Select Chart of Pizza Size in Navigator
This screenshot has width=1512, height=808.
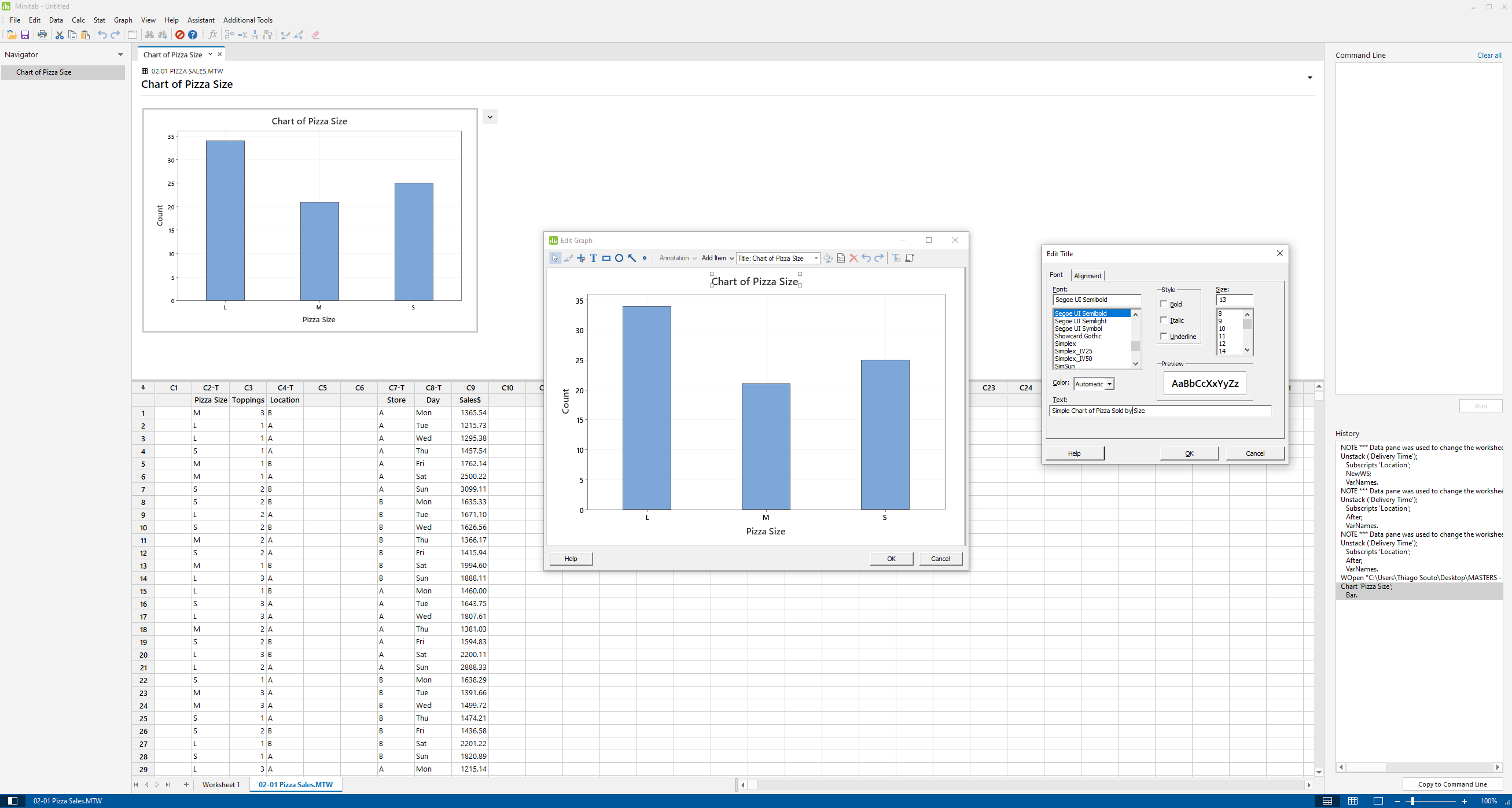pos(63,72)
